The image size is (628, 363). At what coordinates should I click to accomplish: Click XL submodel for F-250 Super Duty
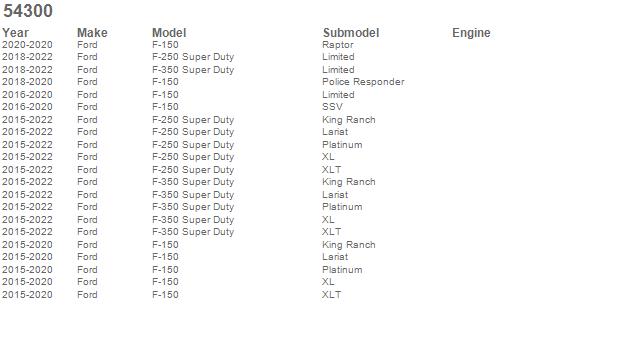328,157
